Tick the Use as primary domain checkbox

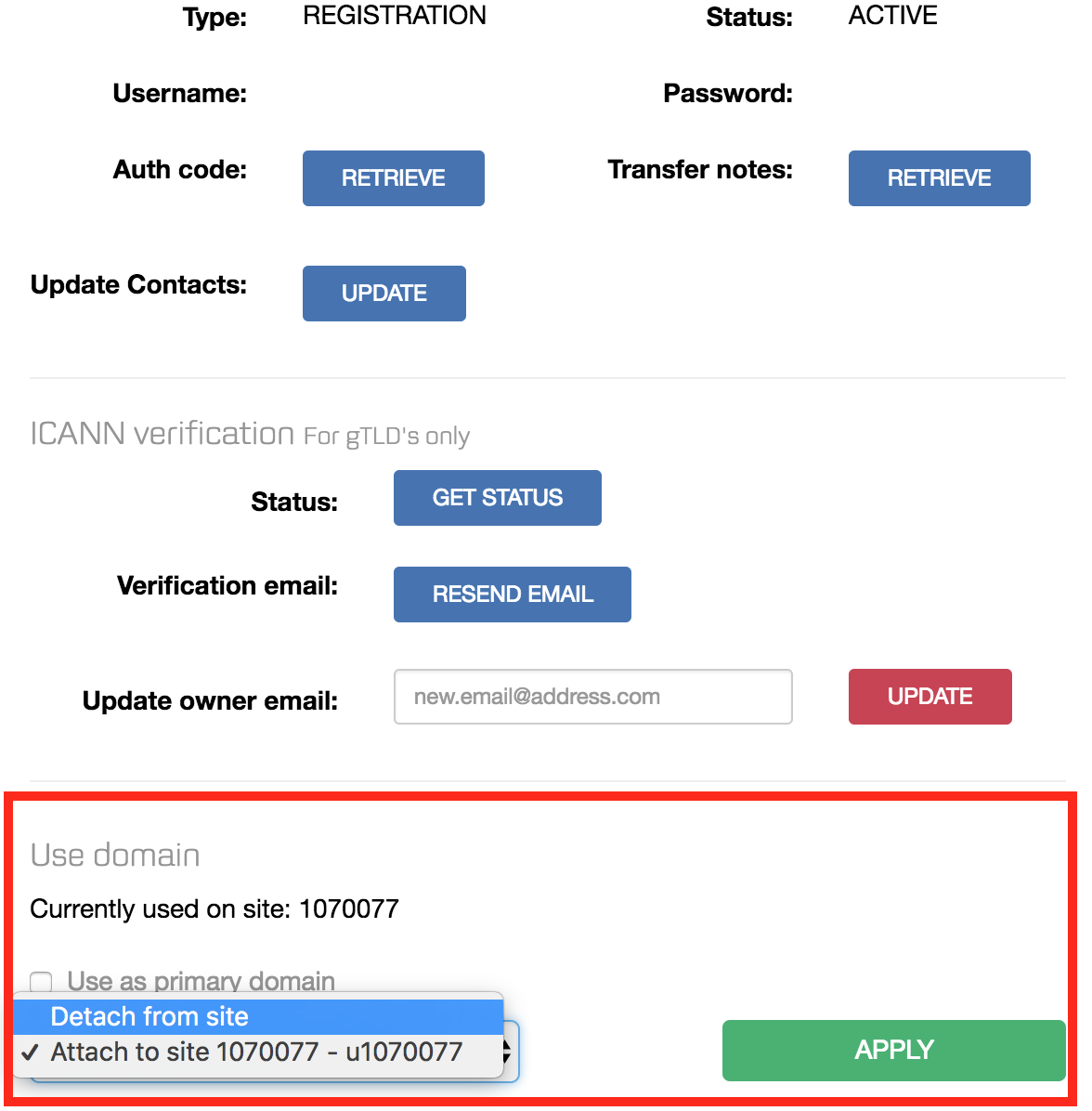point(41,982)
